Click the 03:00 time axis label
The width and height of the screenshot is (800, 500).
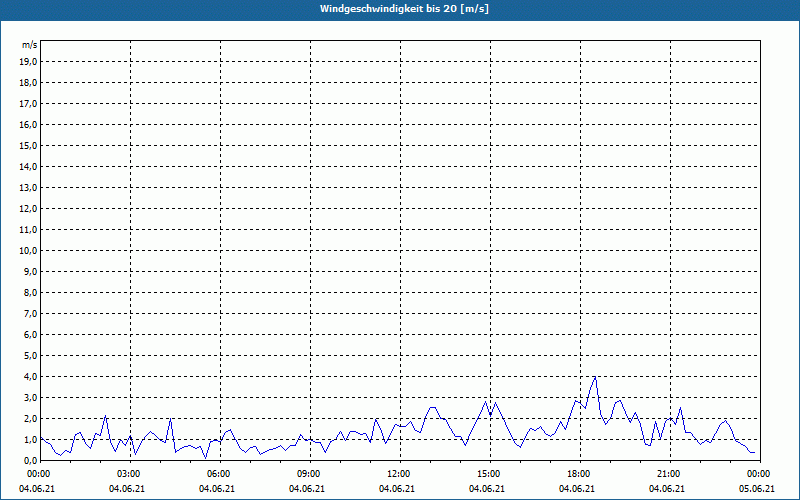tap(128, 473)
